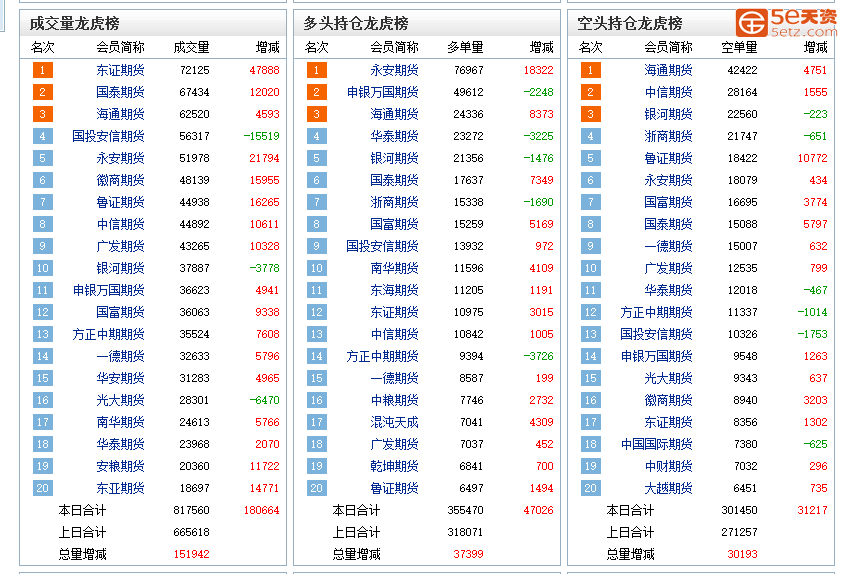Click change value 10772

point(813,159)
